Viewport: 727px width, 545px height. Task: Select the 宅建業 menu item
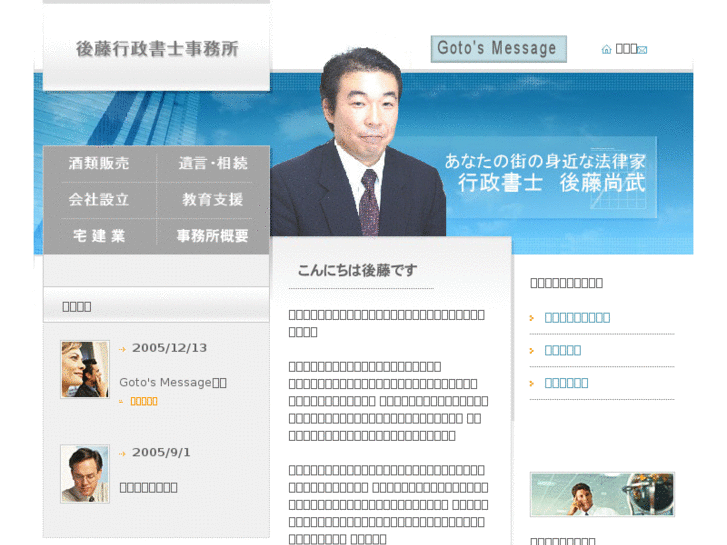[x=99, y=236]
